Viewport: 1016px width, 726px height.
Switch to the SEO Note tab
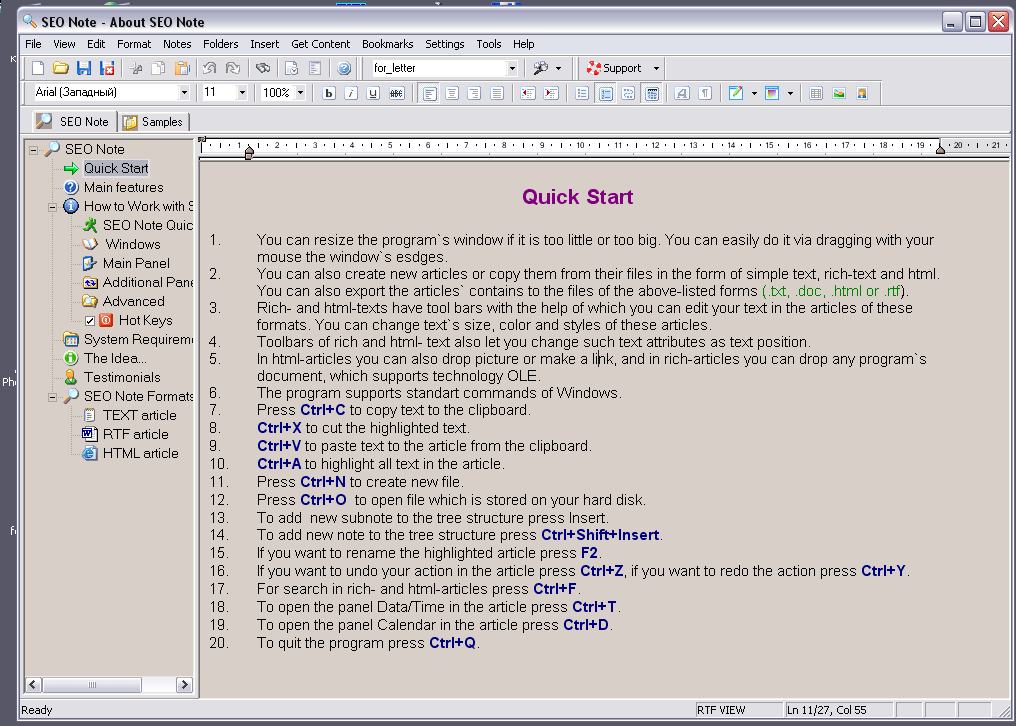point(74,121)
